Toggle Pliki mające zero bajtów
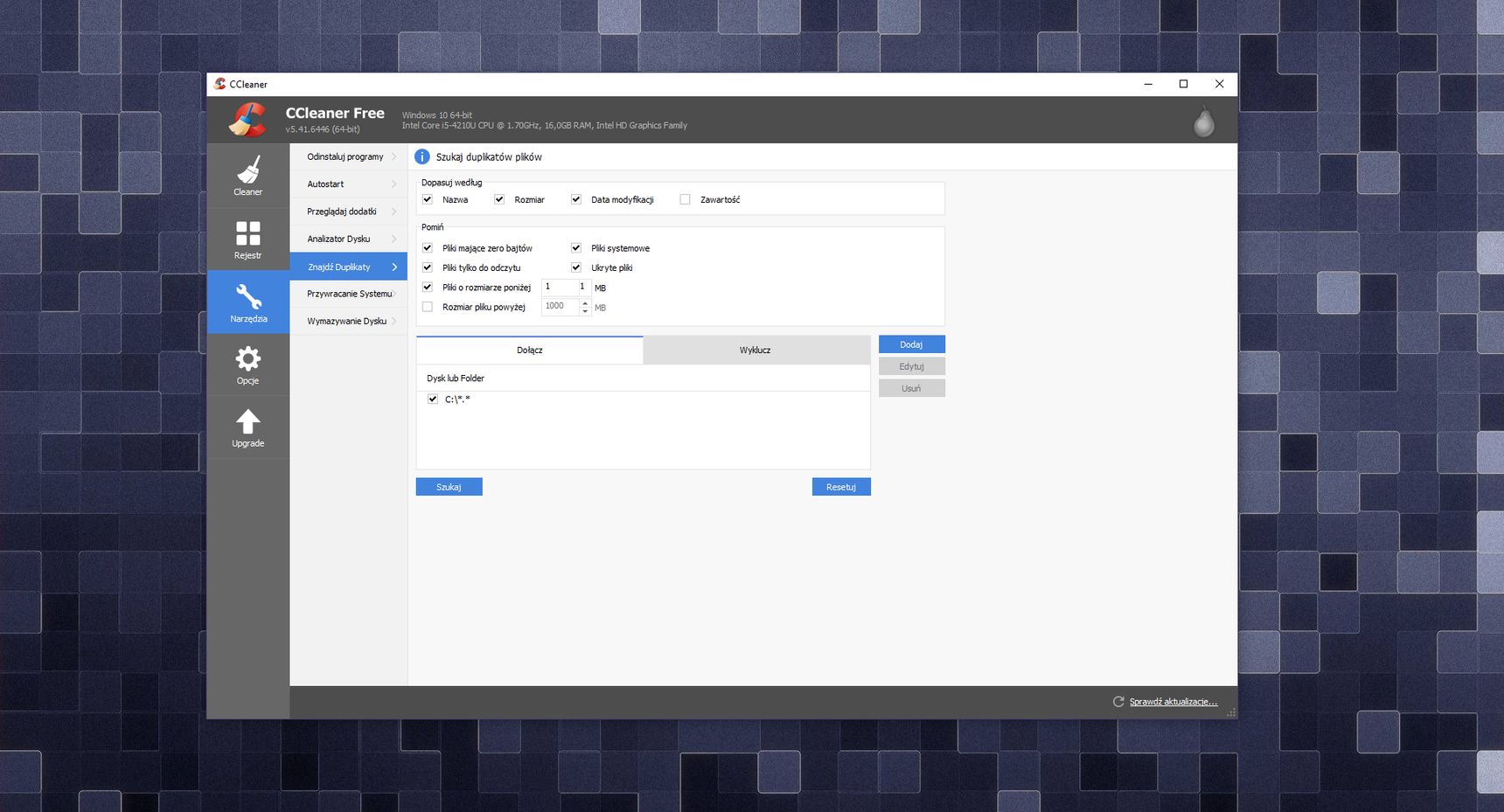Image resolution: width=1504 pixels, height=812 pixels. [428, 248]
